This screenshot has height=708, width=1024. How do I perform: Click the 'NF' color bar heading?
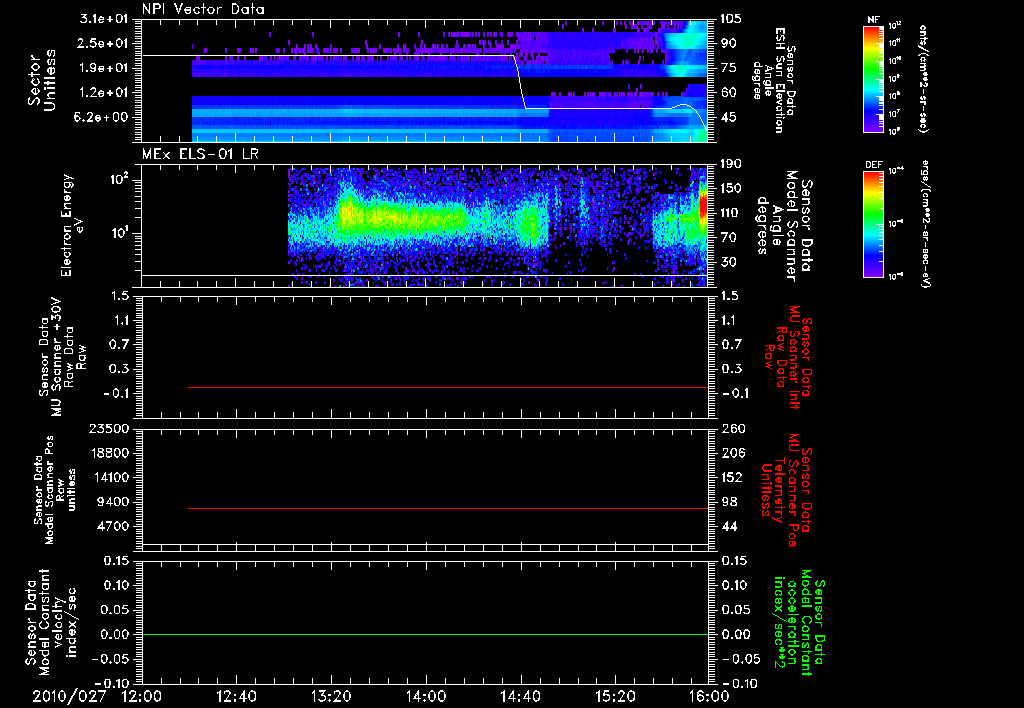[874, 20]
